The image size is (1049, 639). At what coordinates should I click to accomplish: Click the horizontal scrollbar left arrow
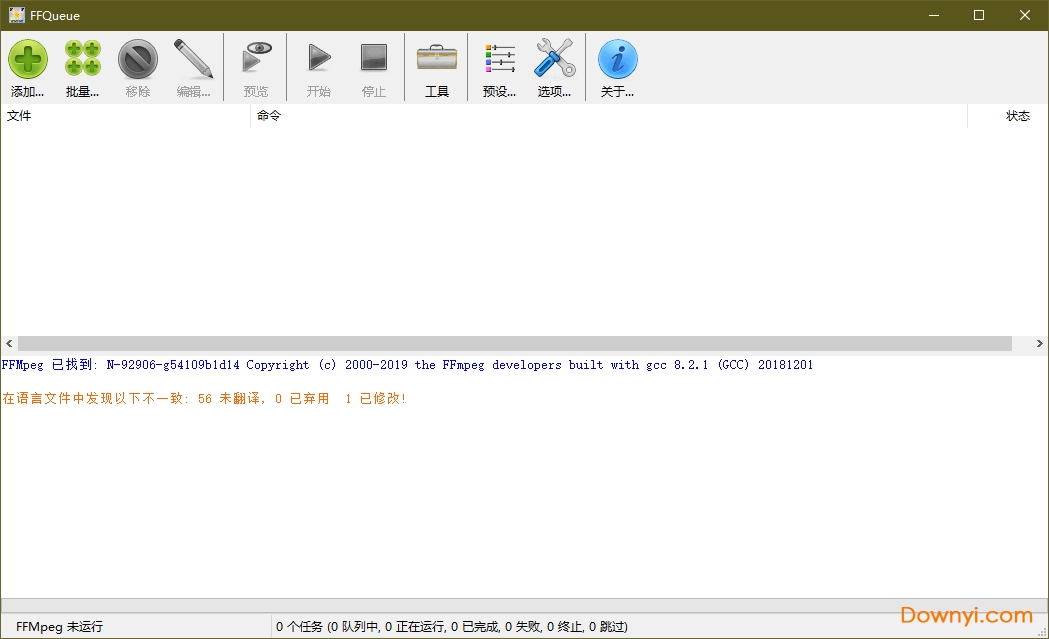tap(9, 344)
